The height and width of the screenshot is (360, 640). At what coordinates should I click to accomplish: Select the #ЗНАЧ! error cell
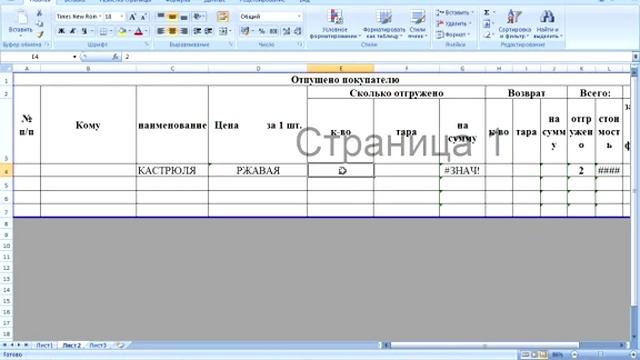462,171
